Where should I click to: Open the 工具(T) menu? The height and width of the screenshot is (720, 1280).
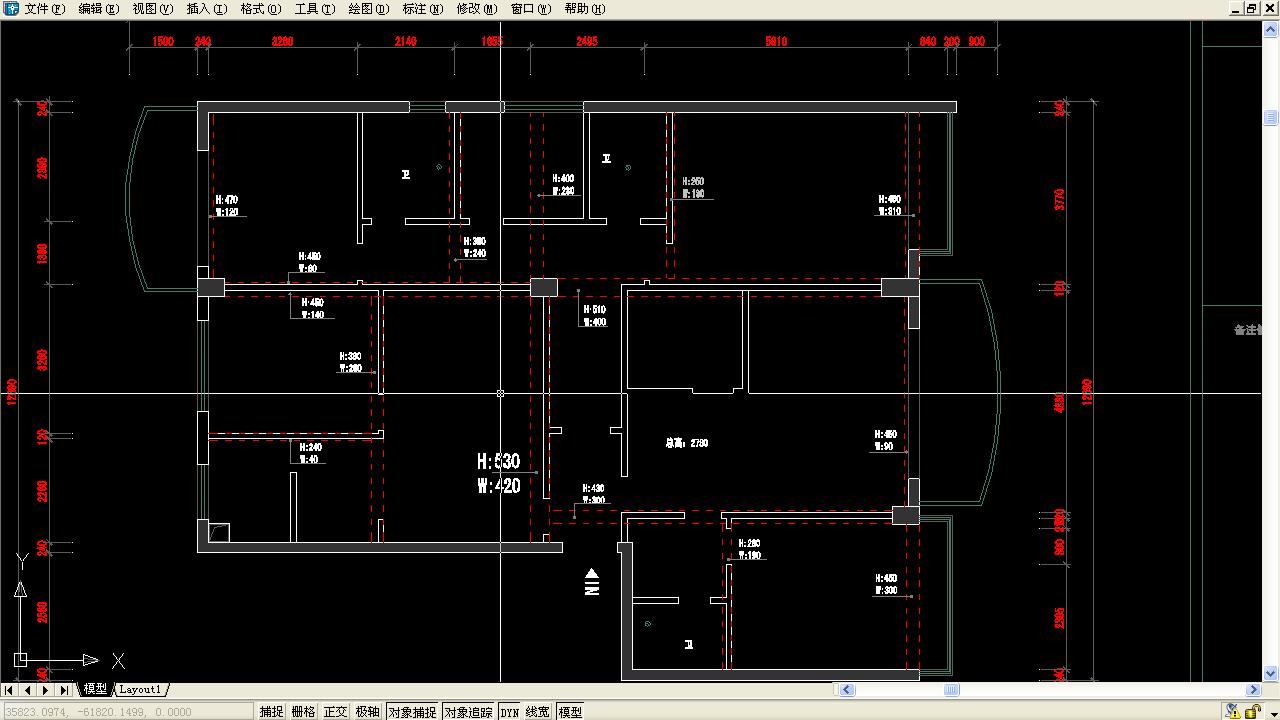pos(315,9)
